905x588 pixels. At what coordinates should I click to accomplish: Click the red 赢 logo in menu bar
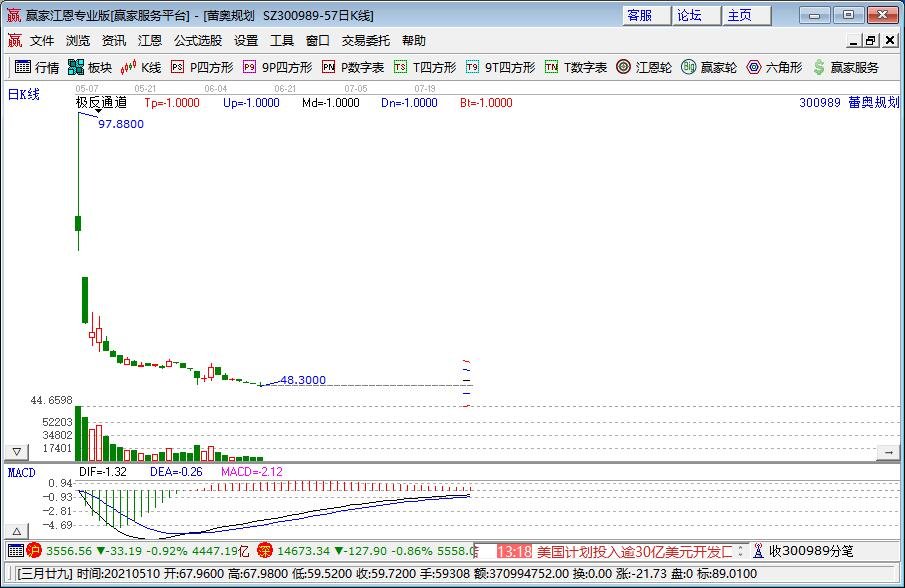click(14, 40)
